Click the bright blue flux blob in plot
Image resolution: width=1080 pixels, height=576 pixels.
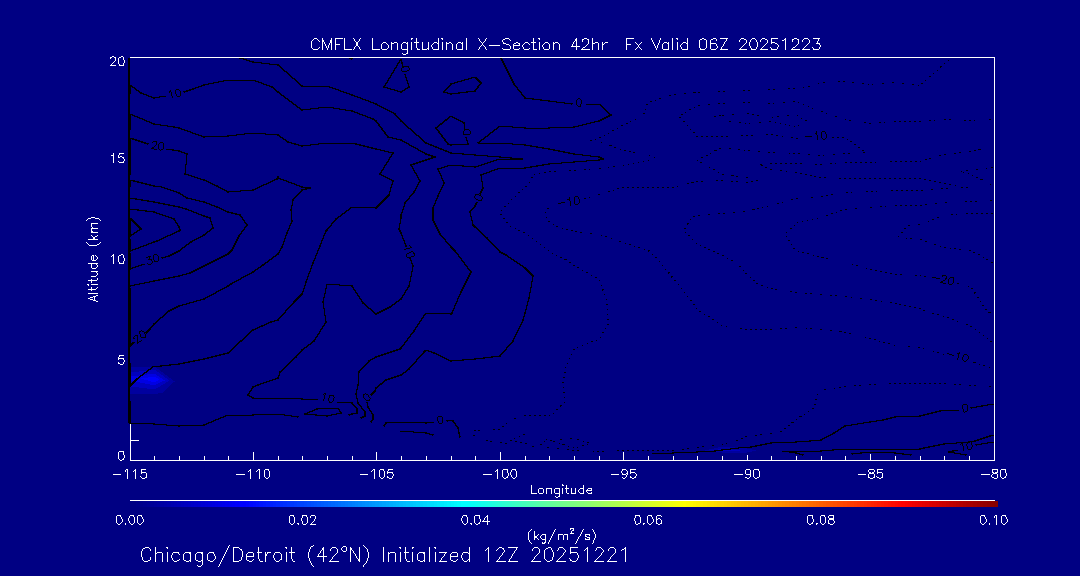151,380
